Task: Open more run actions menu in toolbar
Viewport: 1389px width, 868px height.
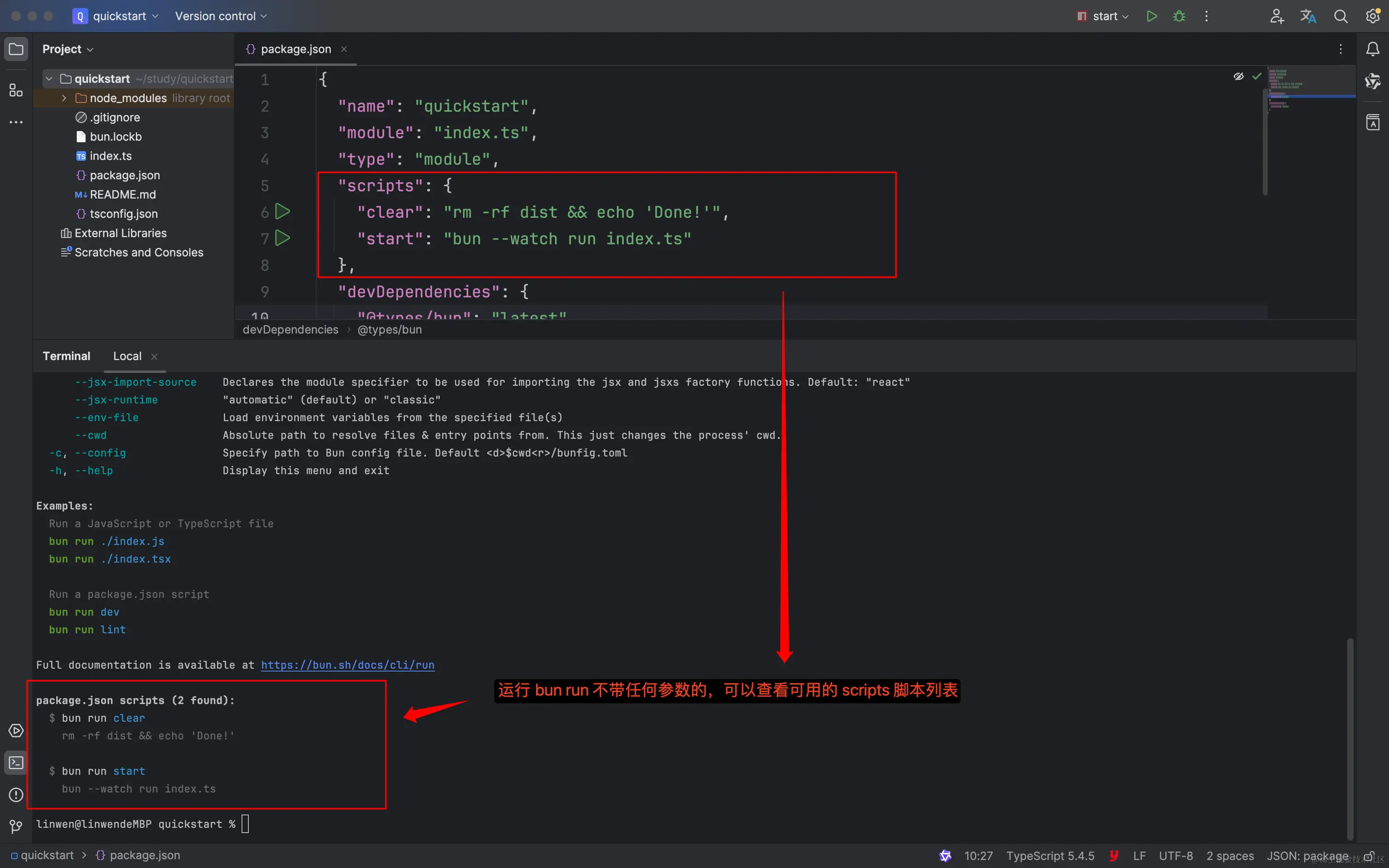Action: pyautogui.click(x=1206, y=16)
